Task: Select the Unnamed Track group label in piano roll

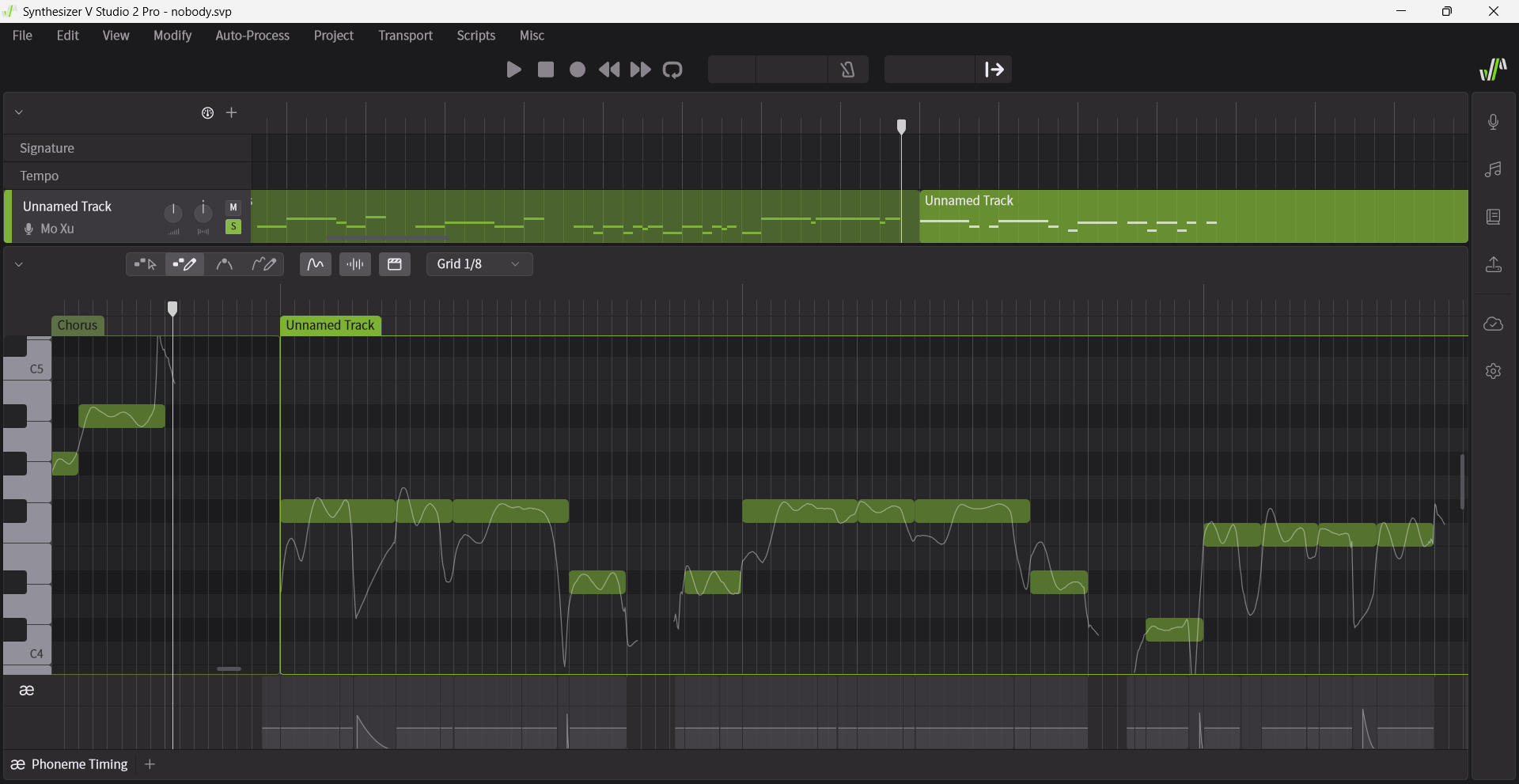Action: 331,325
